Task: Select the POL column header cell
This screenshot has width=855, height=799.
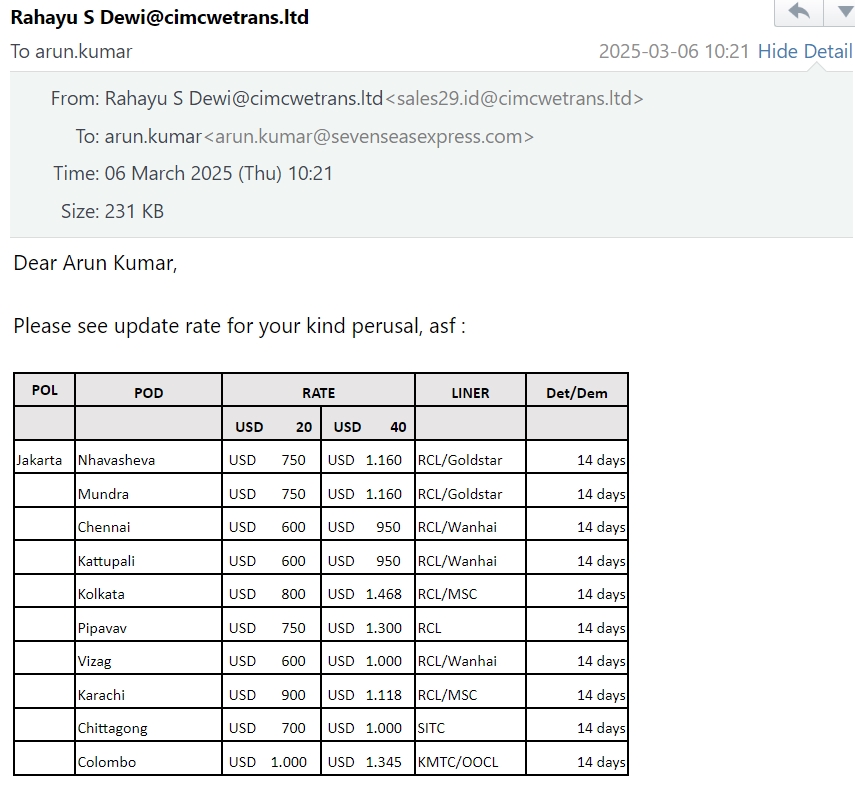Action: (x=44, y=391)
